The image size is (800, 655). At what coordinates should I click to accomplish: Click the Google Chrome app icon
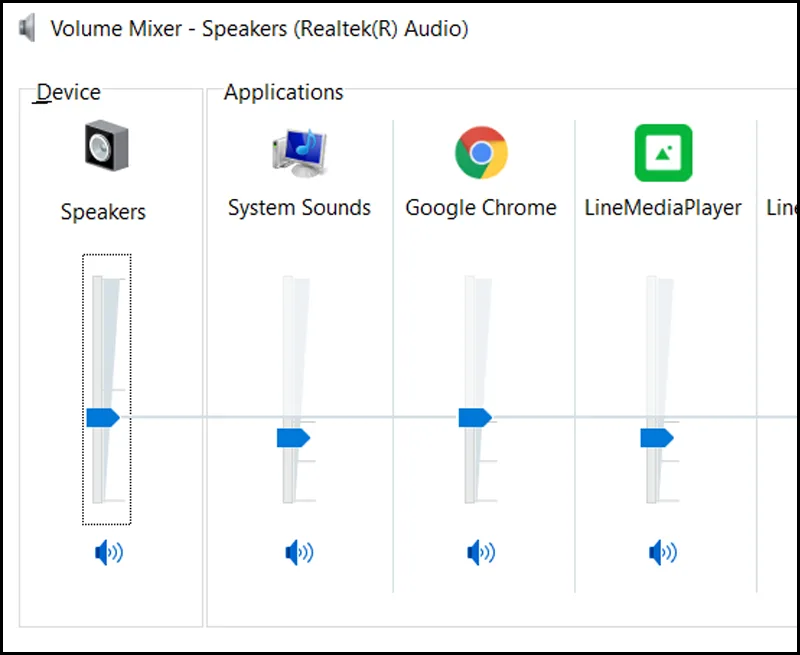[481, 152]
